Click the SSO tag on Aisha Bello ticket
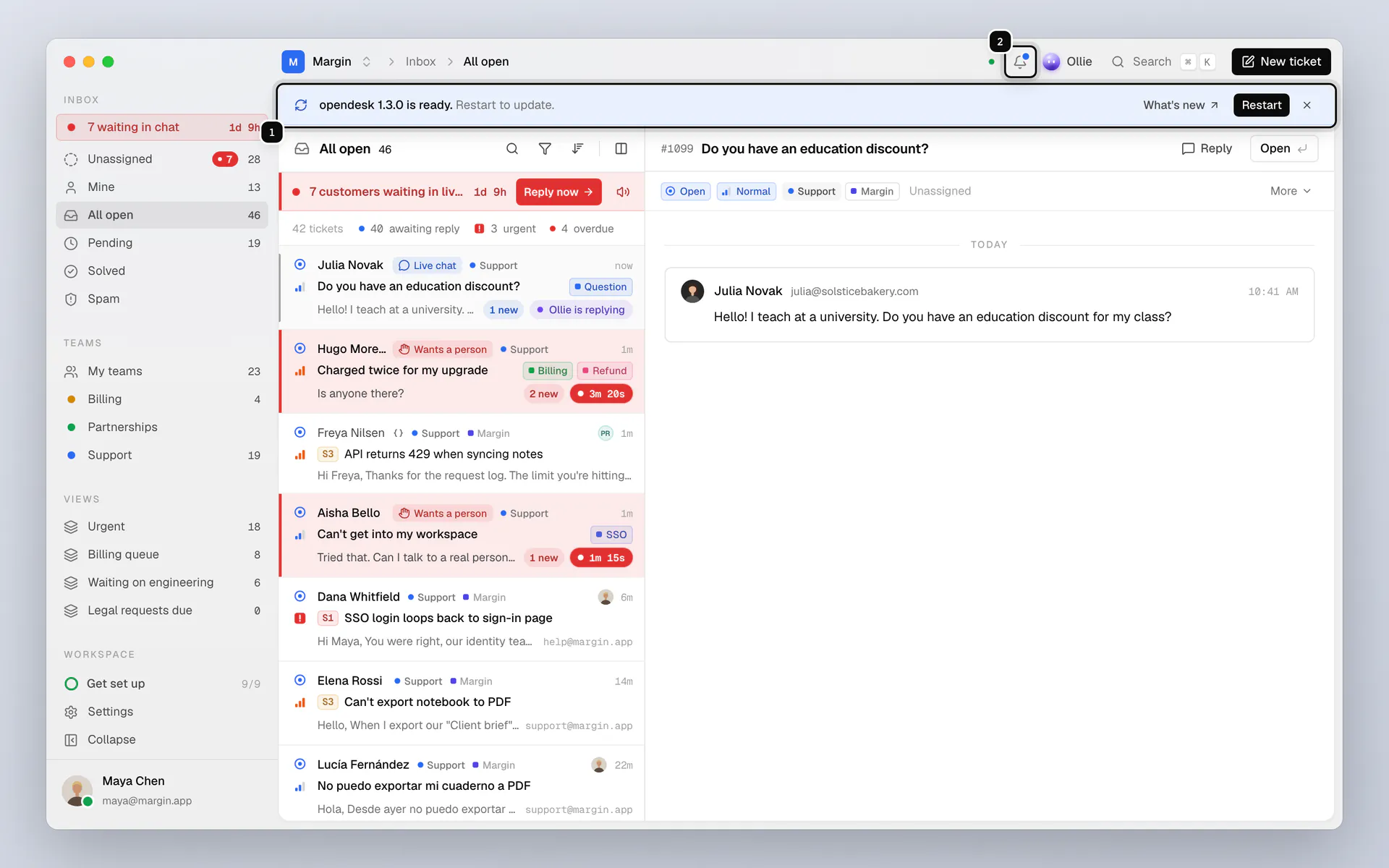1389x868 pixels. [611, 535]
